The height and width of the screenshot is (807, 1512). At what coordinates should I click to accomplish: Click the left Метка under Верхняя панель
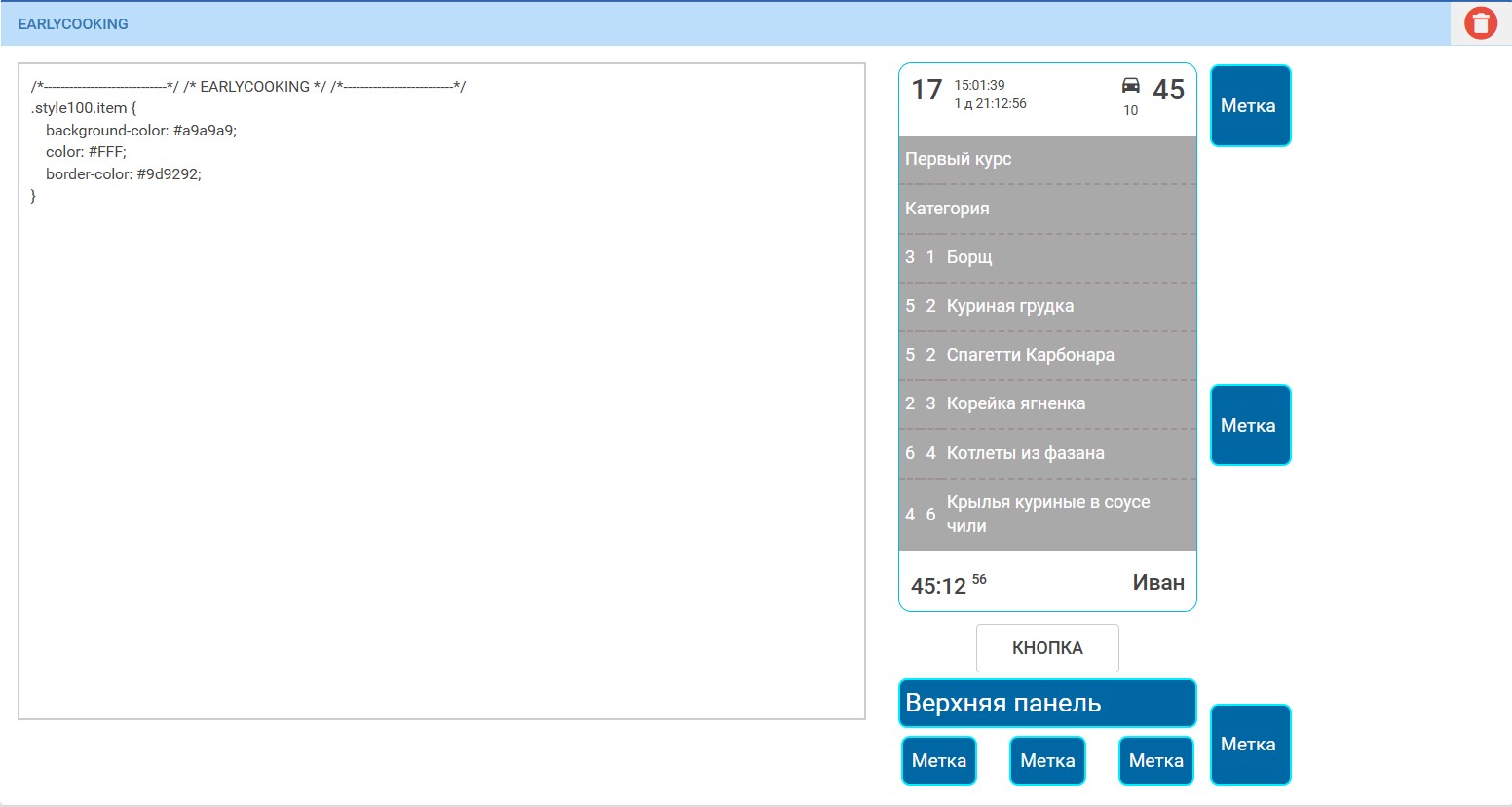click(938, 761)
